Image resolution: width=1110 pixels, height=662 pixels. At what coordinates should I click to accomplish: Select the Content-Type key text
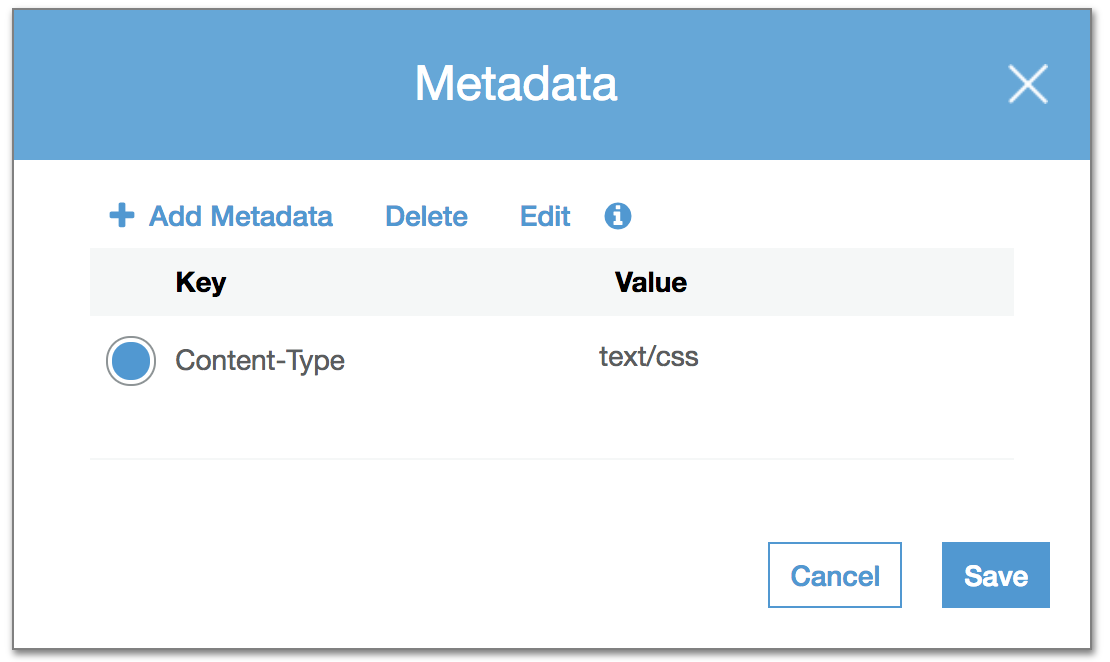click(260, 361)
